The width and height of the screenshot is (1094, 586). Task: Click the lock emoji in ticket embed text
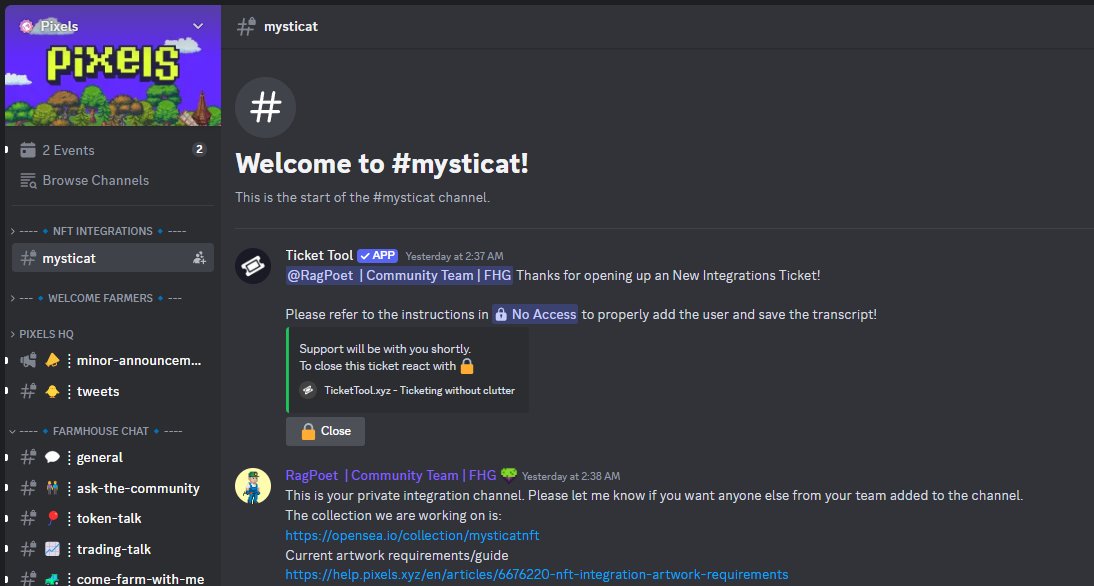point(467,366)
